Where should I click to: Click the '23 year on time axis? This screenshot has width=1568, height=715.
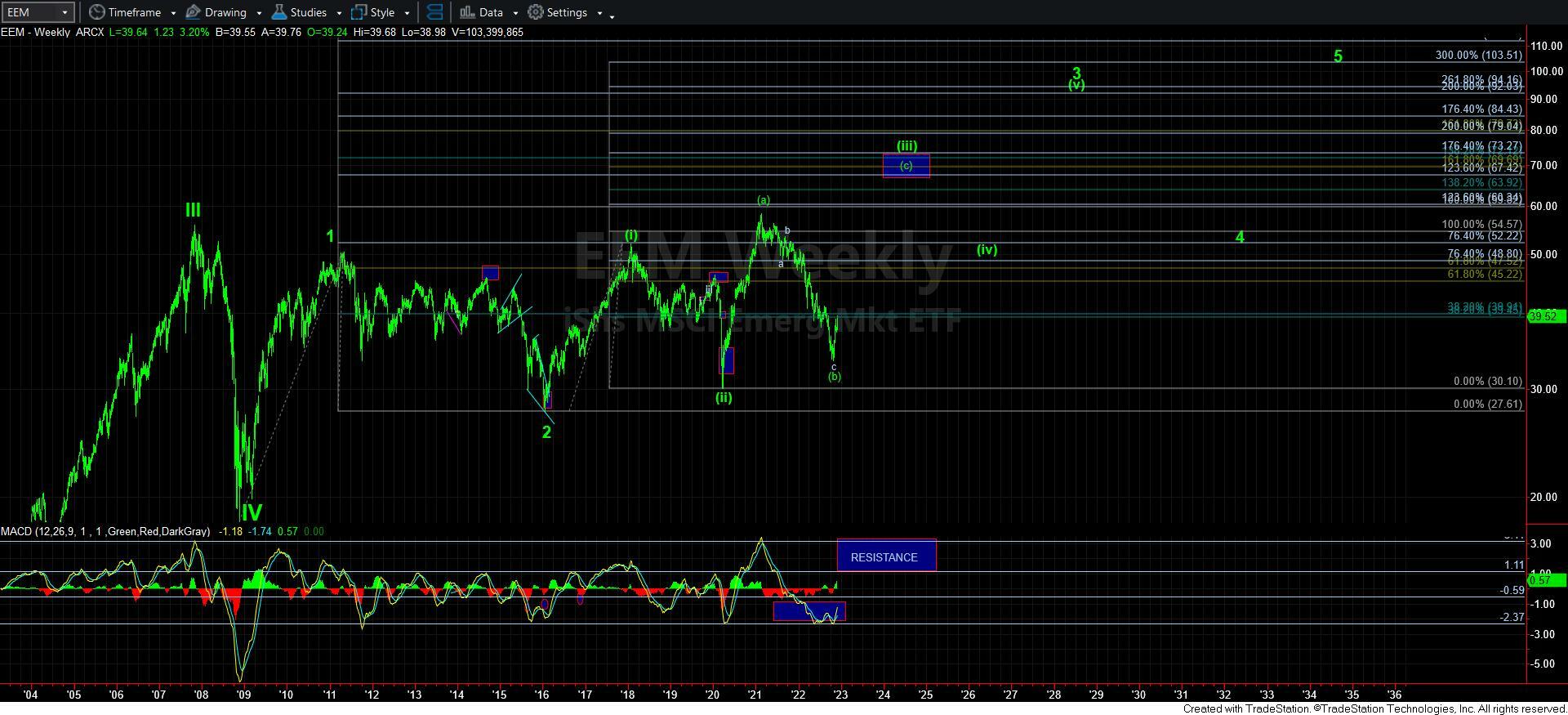[840, 695]
